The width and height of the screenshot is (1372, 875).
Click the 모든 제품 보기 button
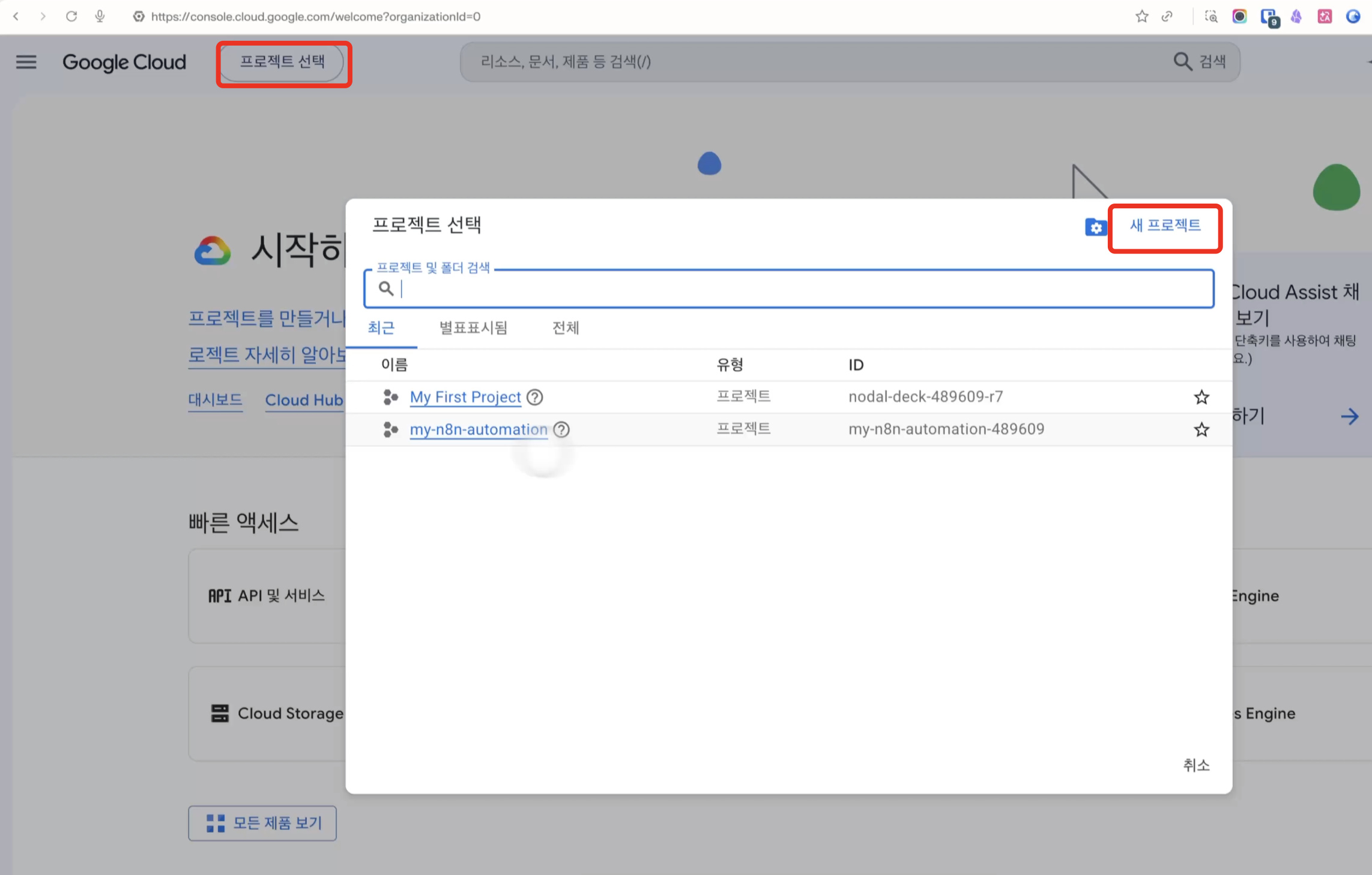(x=262, y=823)
